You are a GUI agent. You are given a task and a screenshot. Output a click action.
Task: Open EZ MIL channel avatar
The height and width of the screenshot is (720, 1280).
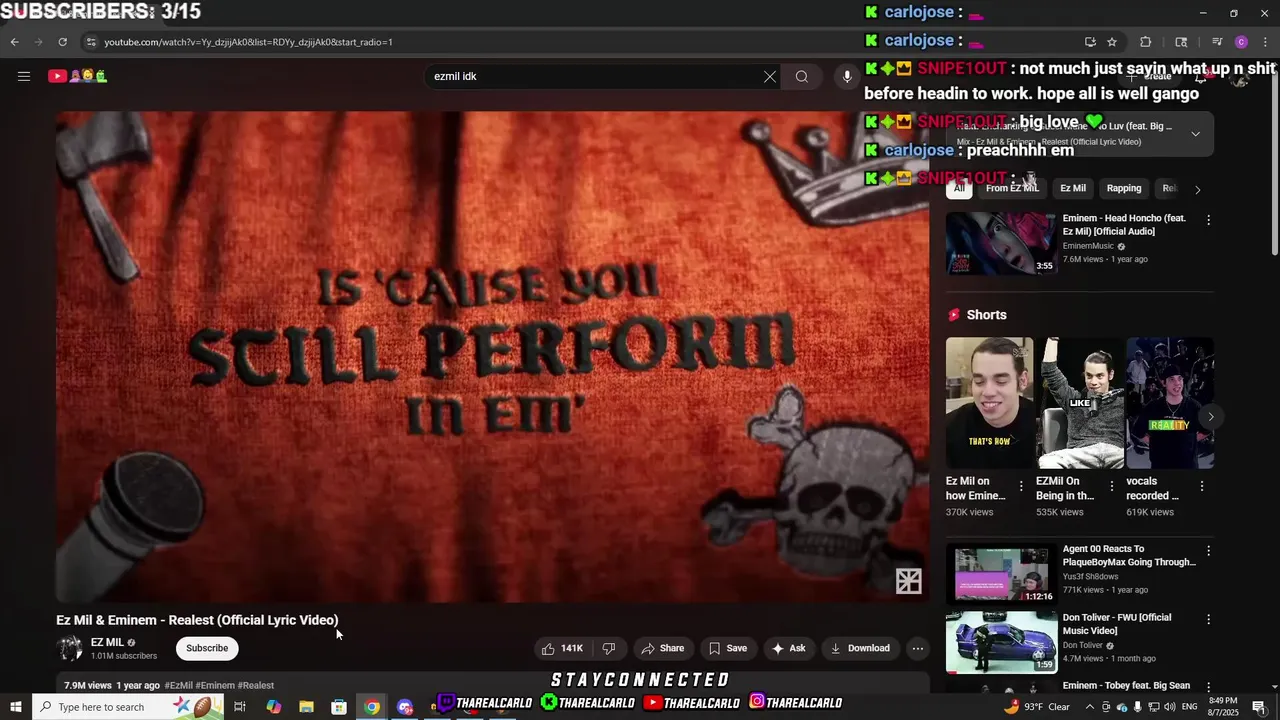(x=70, y=648)
